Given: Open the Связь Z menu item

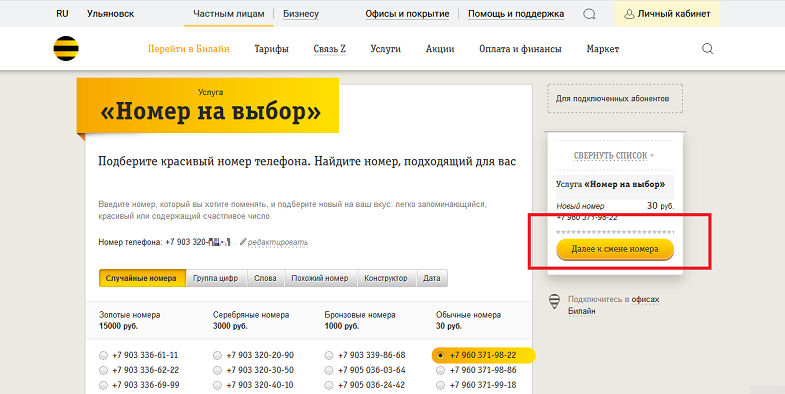Looking at the screenshot, I should (x=329, y=49).
